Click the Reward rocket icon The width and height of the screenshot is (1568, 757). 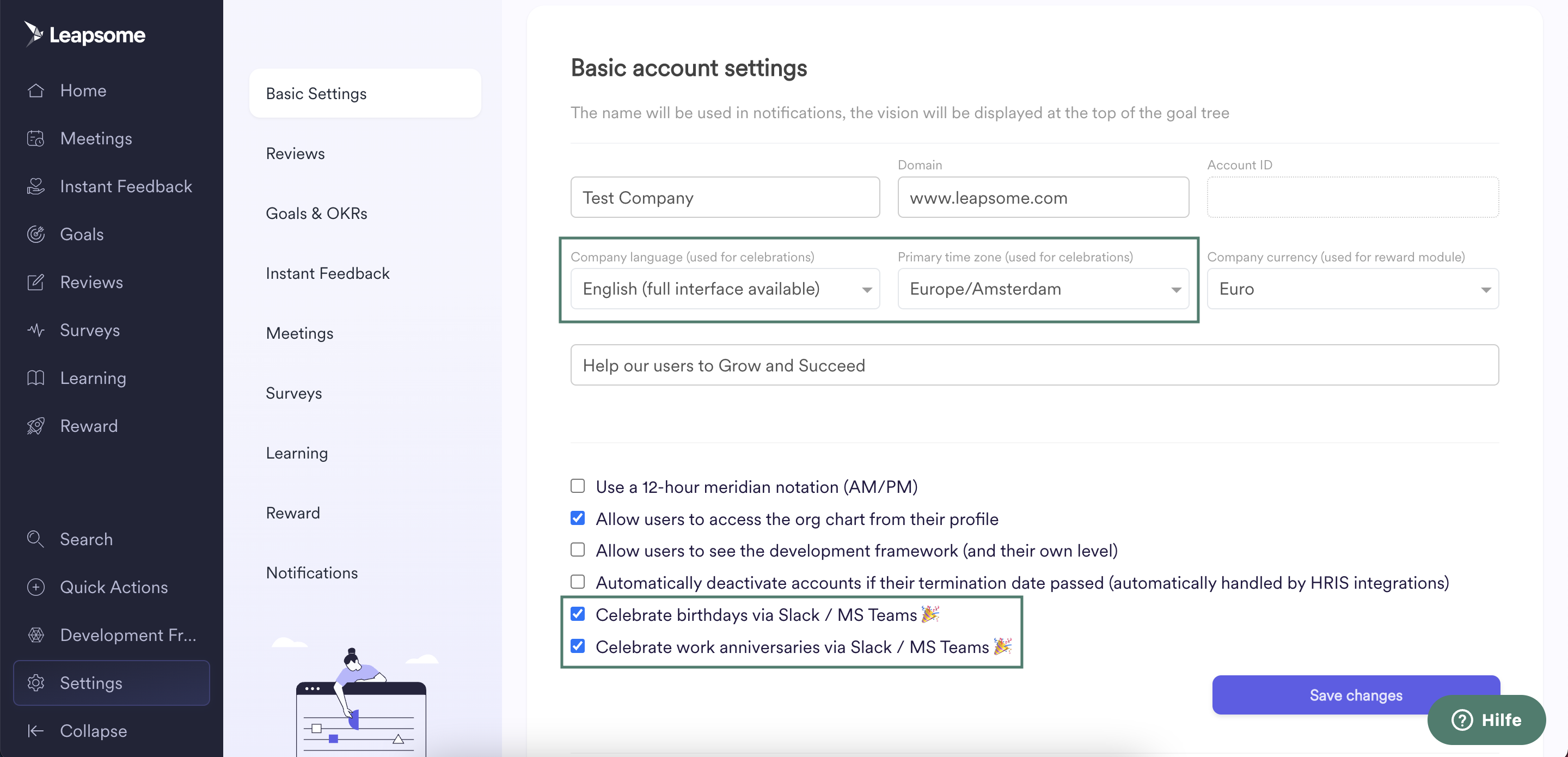pyautogui.click(x=36, y=426)
